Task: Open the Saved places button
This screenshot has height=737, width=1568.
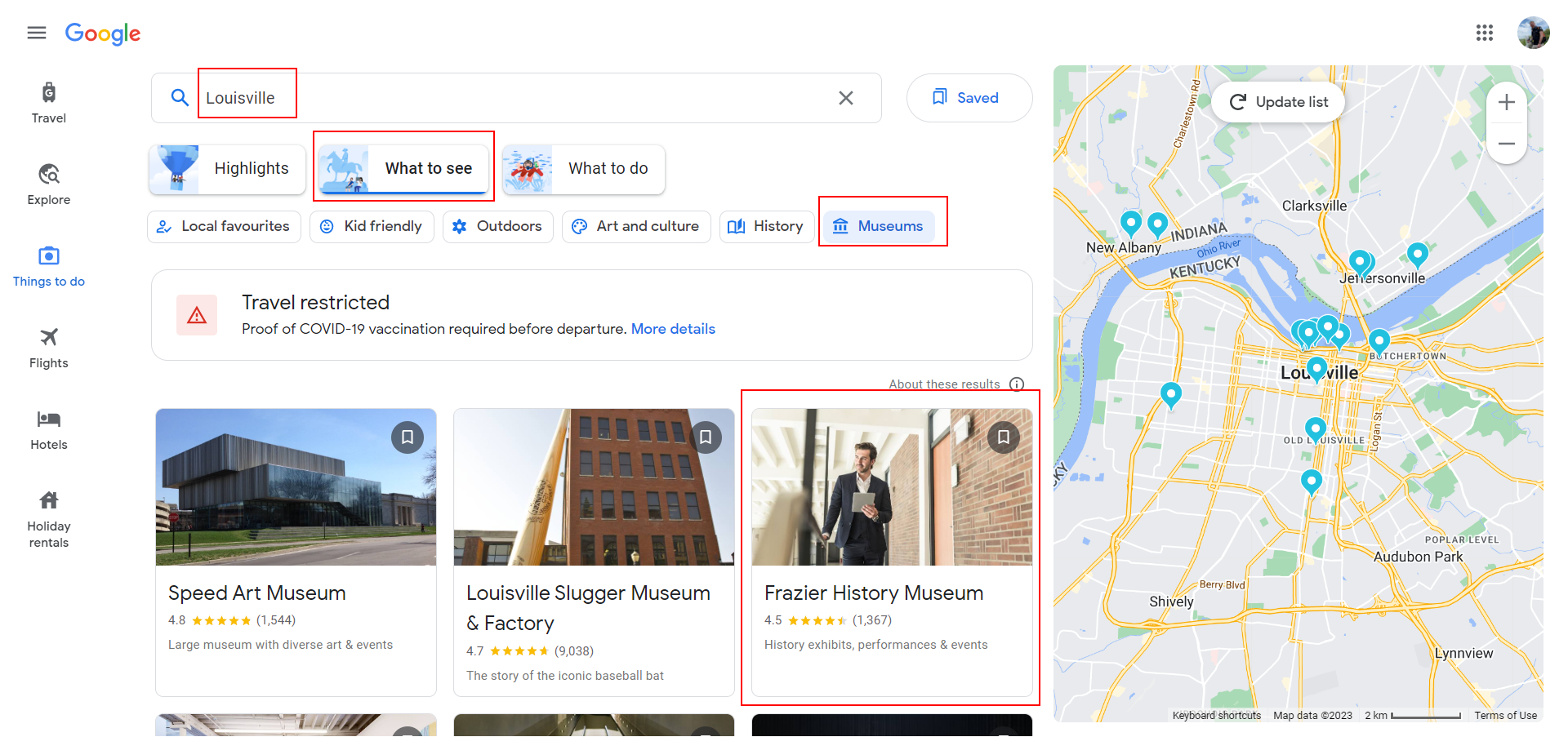Action: [x=969, y=98]
